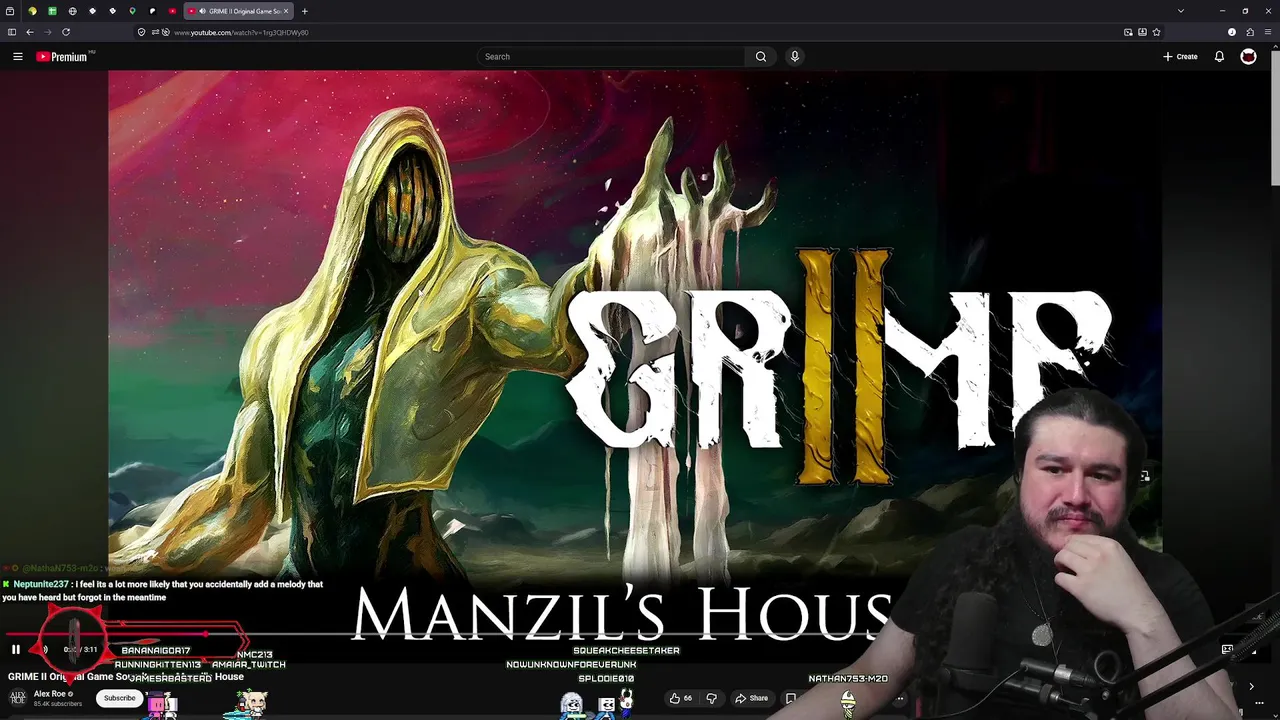1280x720 pixels.
Task: Bookmark this page with star icon
Action: click(1156, 32)
